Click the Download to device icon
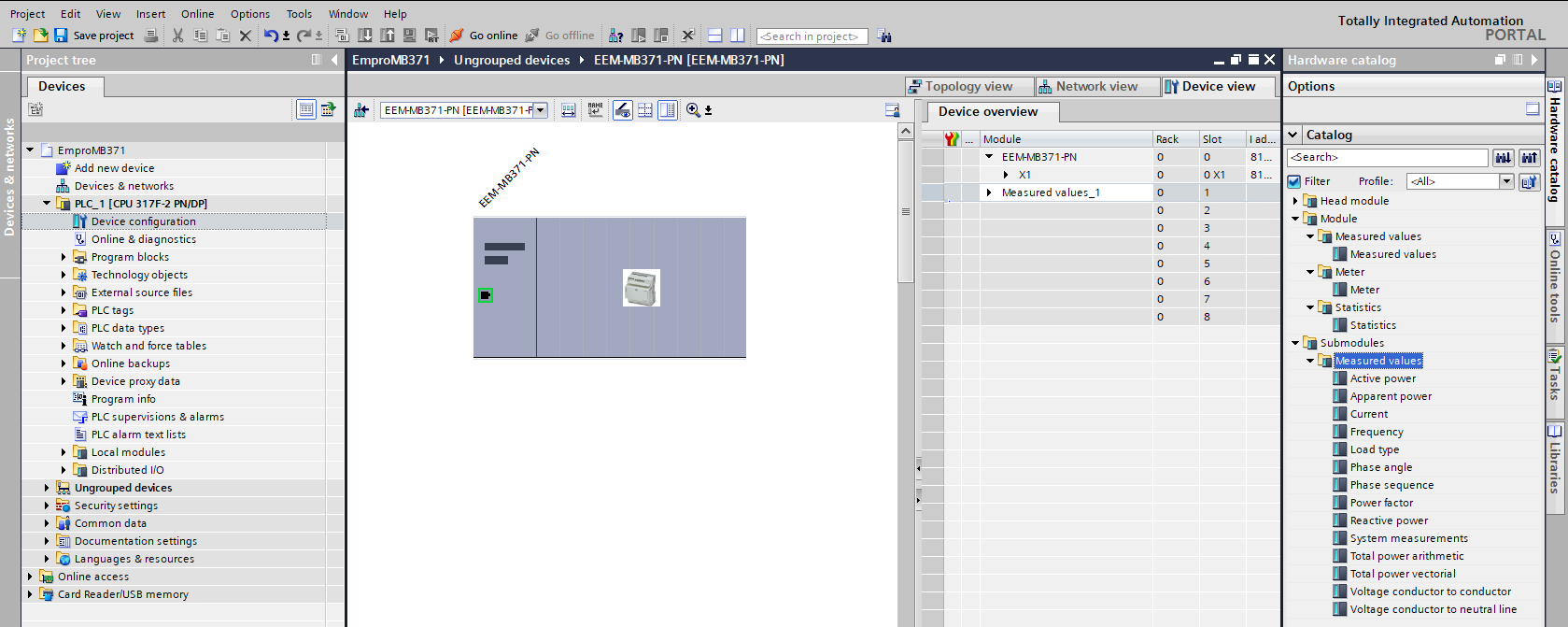This screenshot has width=1568, height=627. [x=365, y=36]
